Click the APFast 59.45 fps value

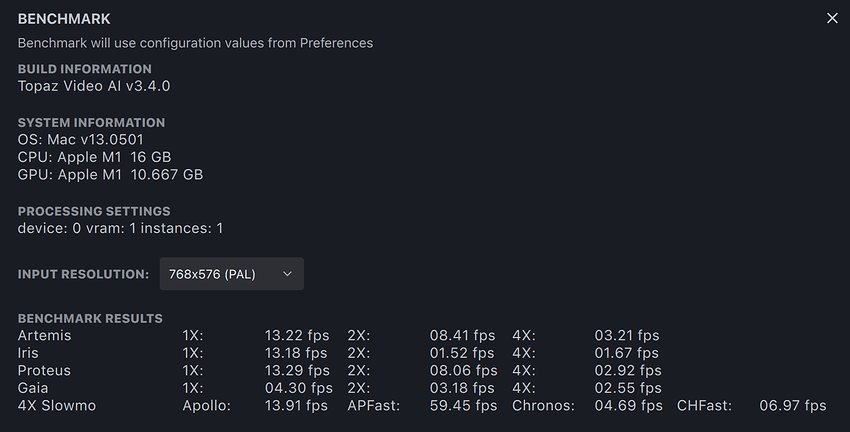click(463, 406)
